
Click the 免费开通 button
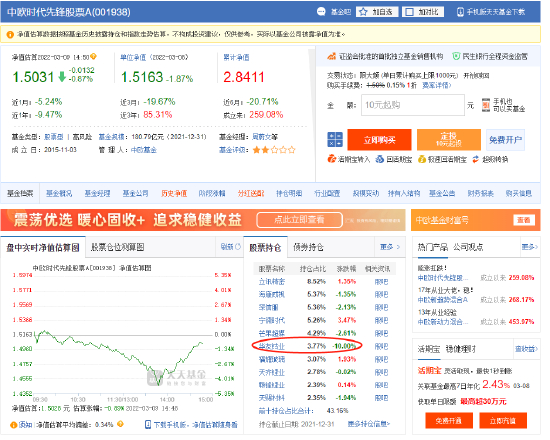click(449, 420)
